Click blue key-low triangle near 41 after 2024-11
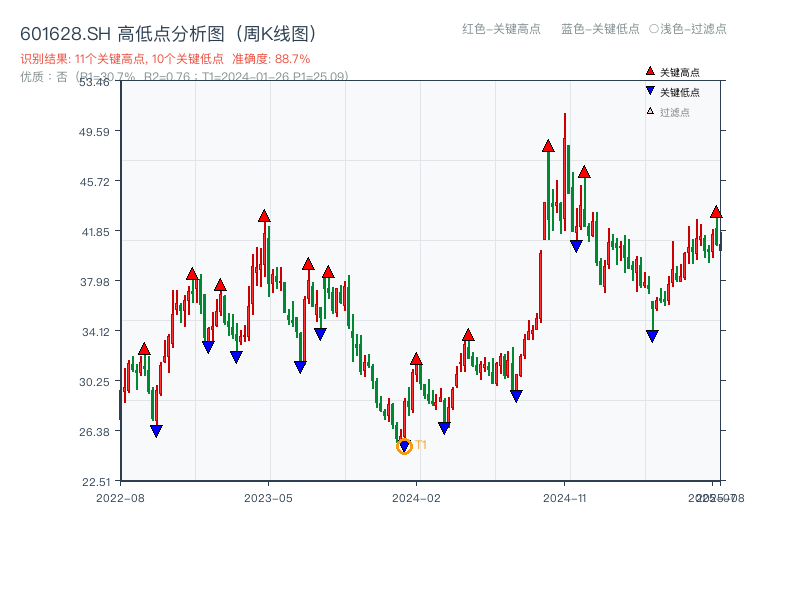Viewport: 800px width, 600px height. click(576, 246)
